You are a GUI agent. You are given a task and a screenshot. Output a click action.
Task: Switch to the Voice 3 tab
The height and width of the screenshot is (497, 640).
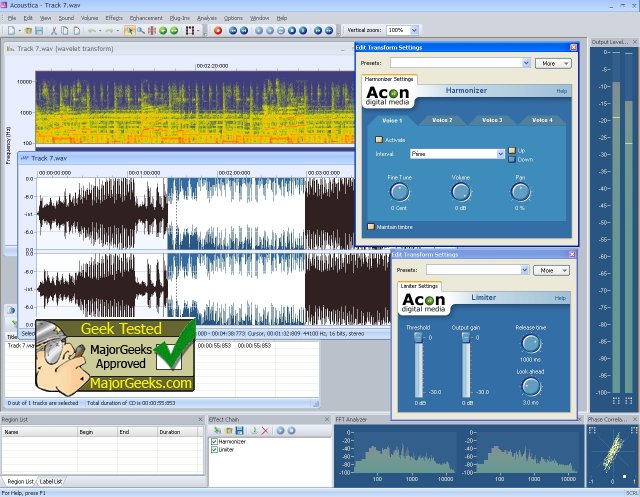pyautogui.click(x=492, y=120)
